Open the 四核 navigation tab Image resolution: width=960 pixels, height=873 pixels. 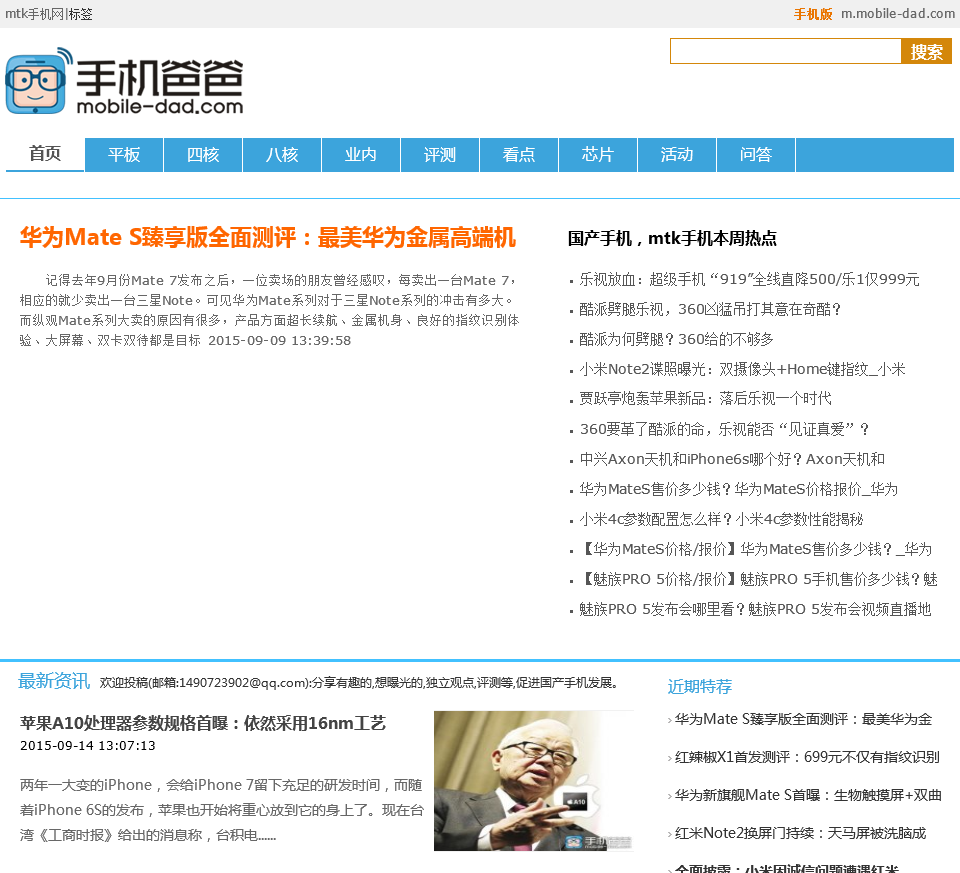tap(203, 154)
